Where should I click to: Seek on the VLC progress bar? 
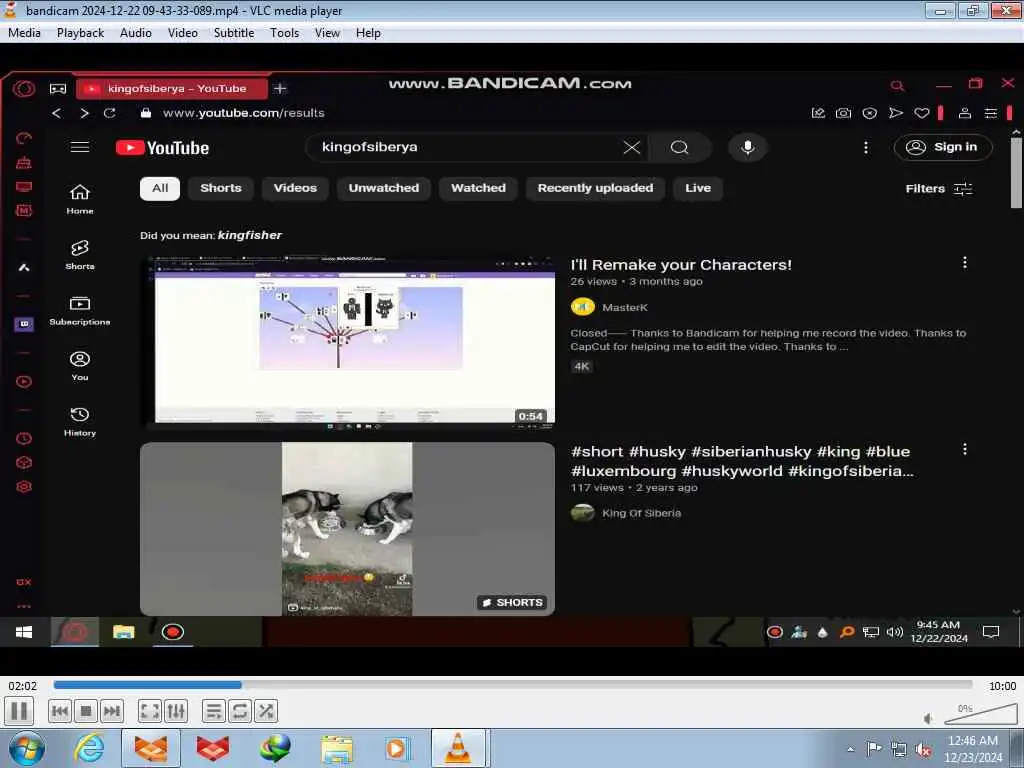coord(513,685)
